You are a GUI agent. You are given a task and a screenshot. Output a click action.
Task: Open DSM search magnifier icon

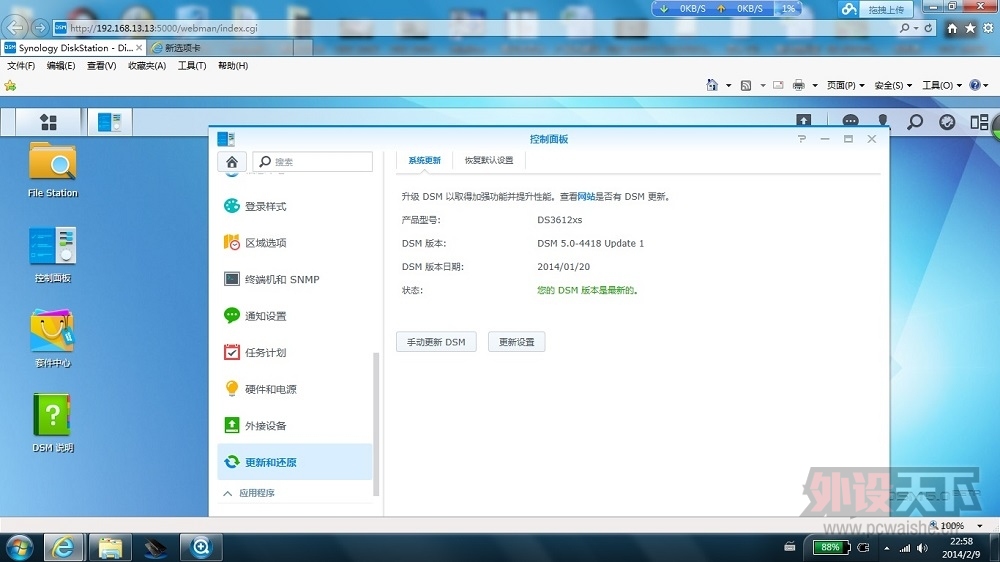[x=915, y=121]
